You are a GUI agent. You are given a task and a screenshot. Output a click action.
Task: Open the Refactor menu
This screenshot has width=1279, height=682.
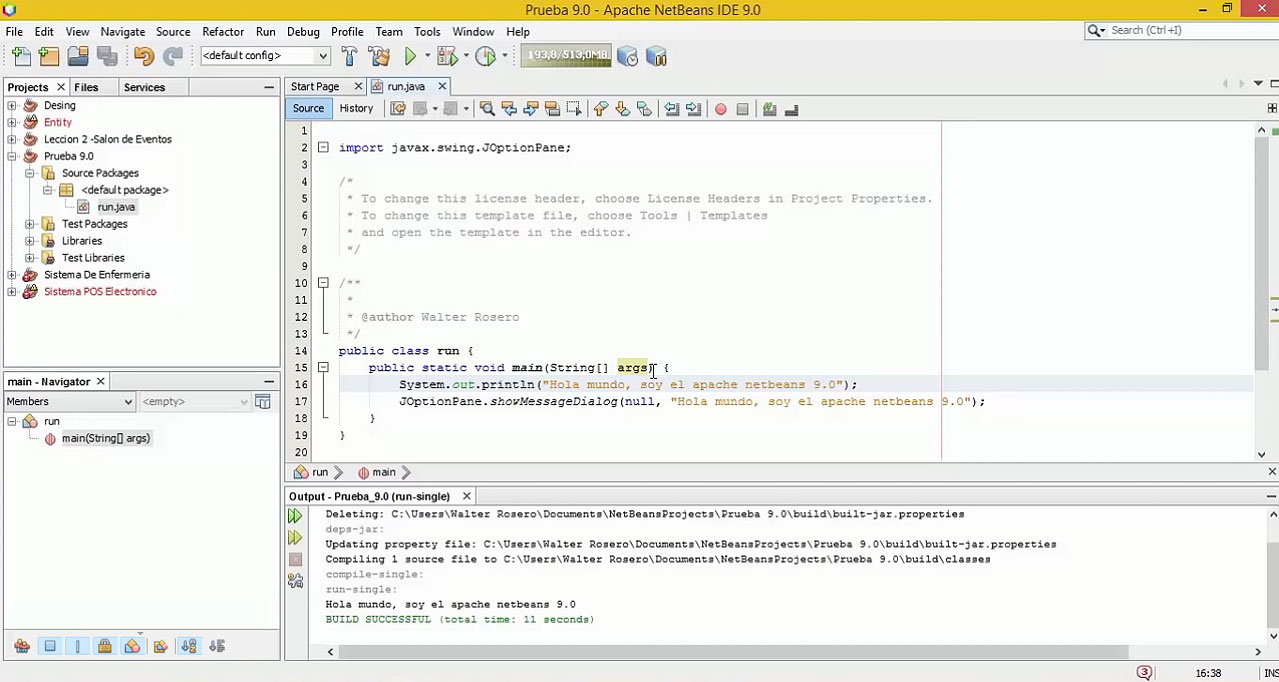(x=223, y=31)
